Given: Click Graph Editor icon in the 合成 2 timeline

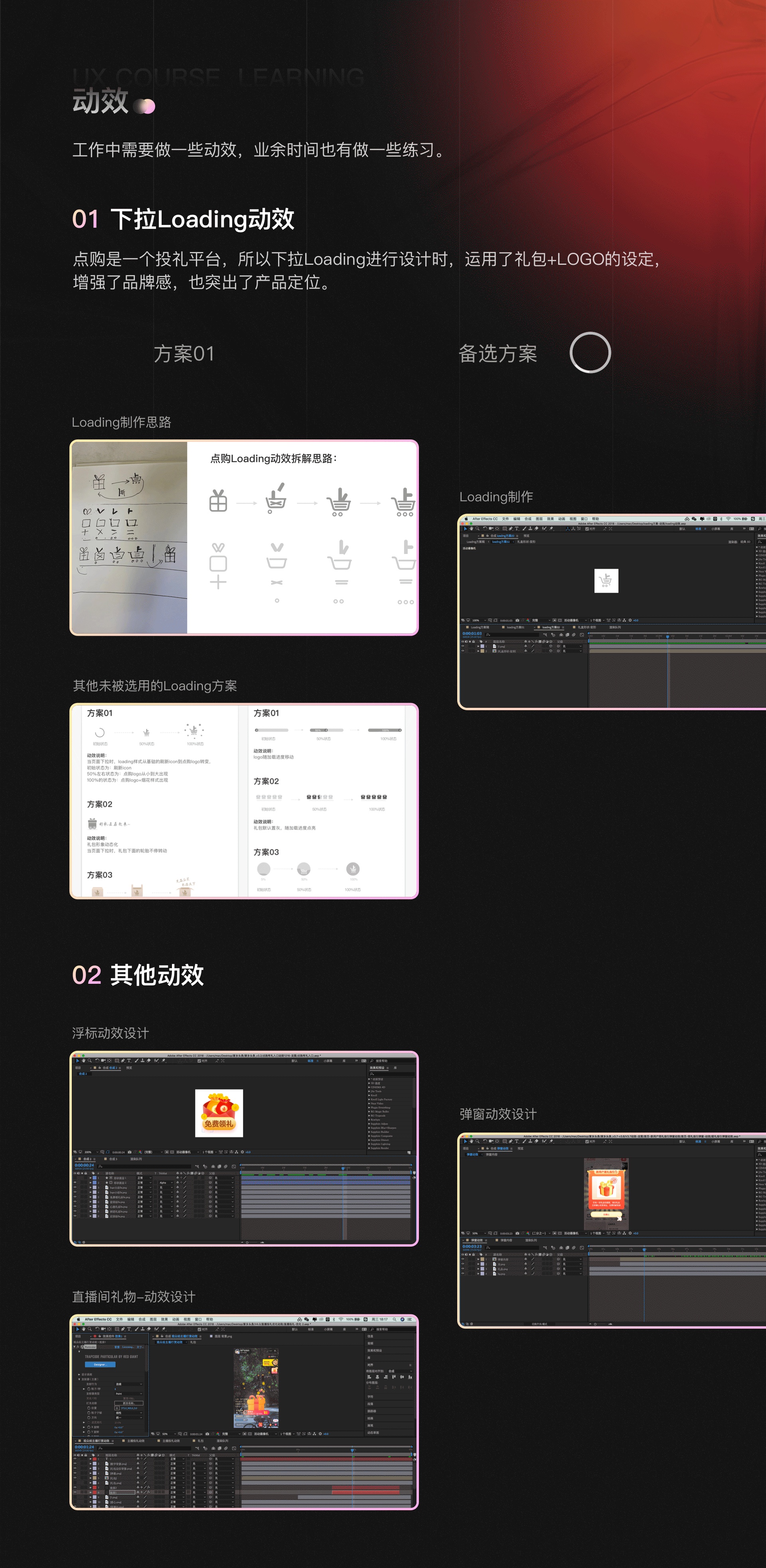Looking at the screenshot, I should coord(234,1167).
